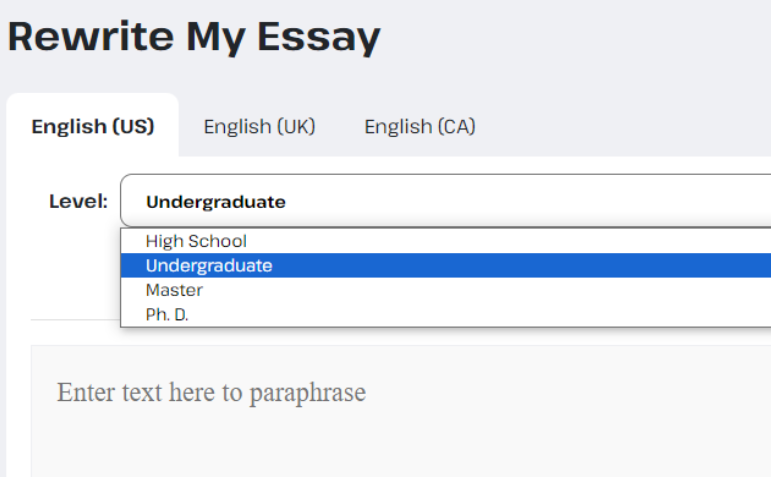Screen dimensions: 771x477
Task: Switch to the English (US) tab
Action: pos(93,127)
